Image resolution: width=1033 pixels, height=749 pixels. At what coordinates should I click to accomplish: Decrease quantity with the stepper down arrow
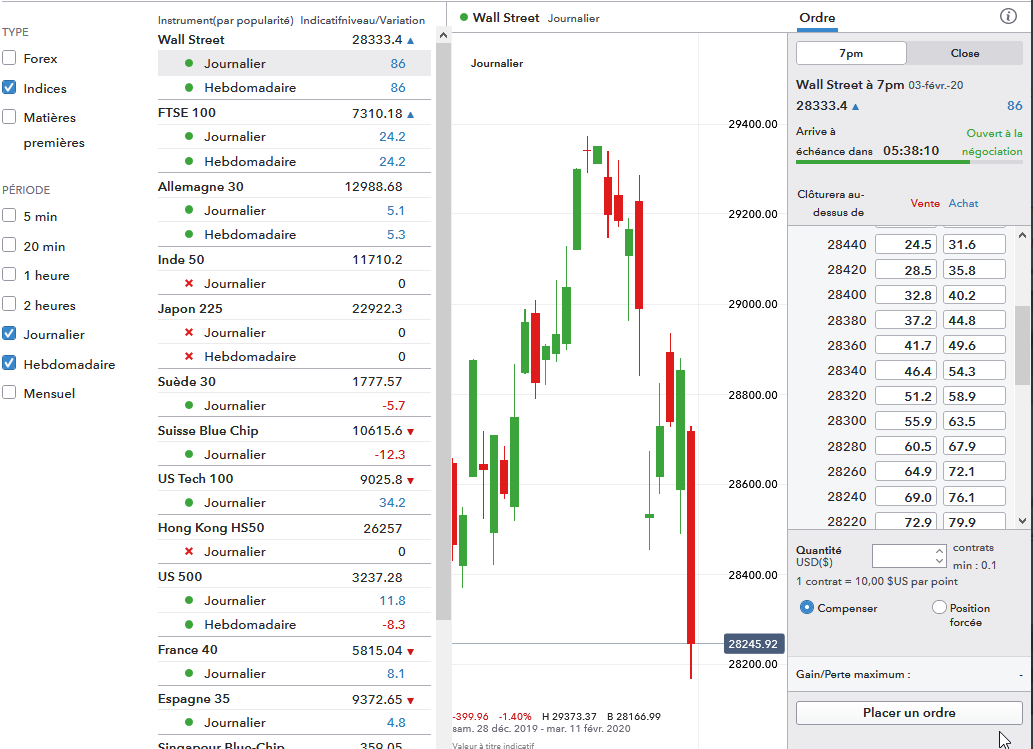point(939,561)
